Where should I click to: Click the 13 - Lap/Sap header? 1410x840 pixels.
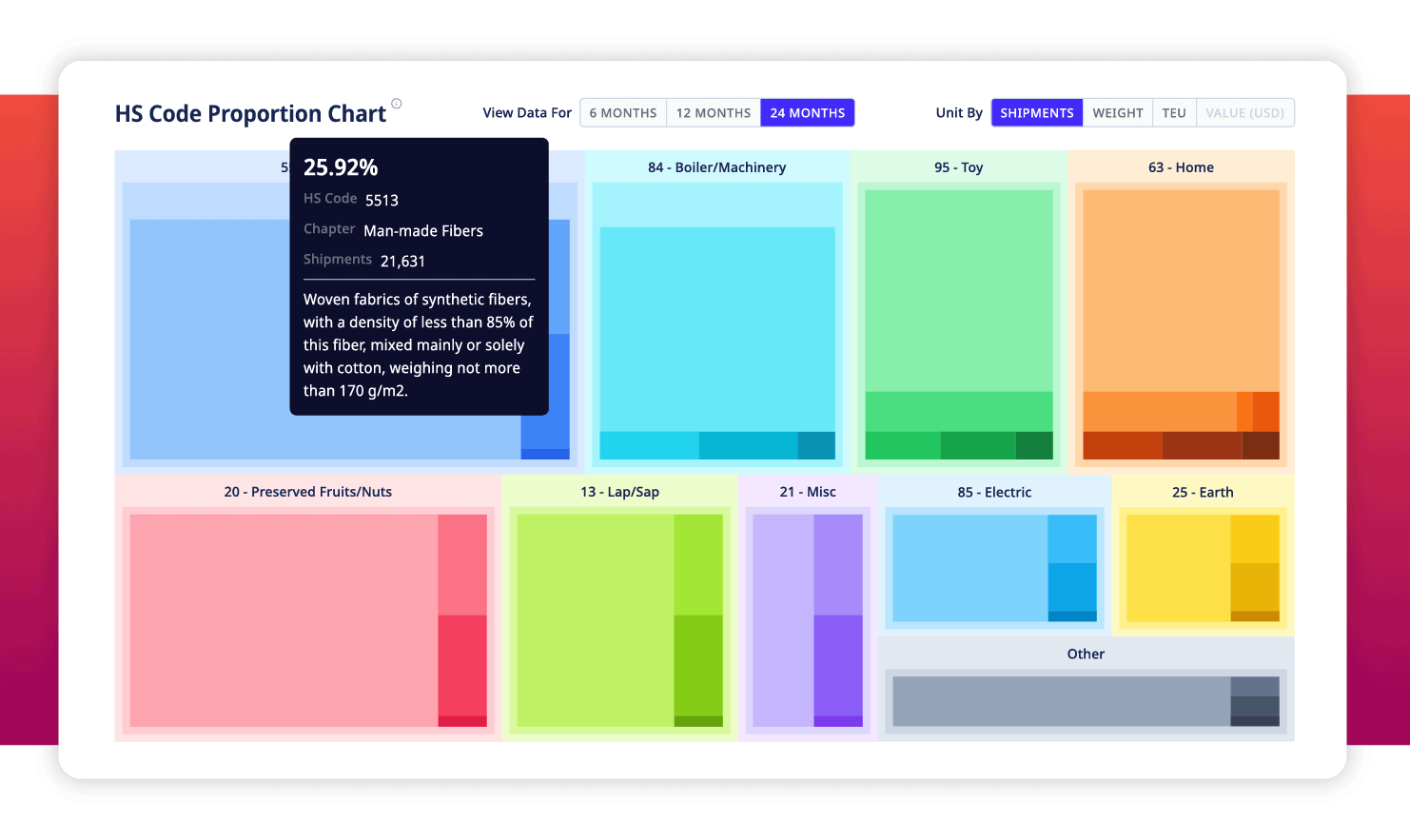click(x=619, y=492)
